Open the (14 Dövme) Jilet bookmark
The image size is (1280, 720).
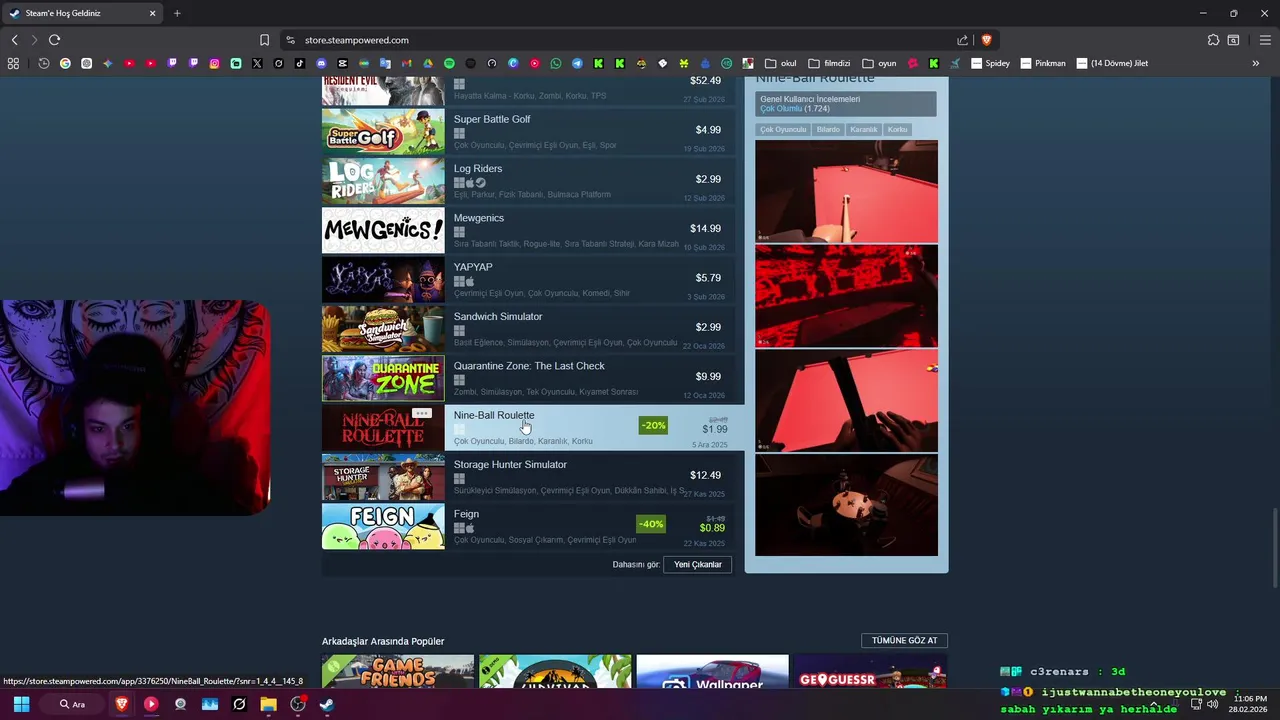(x=1112, y=63)
